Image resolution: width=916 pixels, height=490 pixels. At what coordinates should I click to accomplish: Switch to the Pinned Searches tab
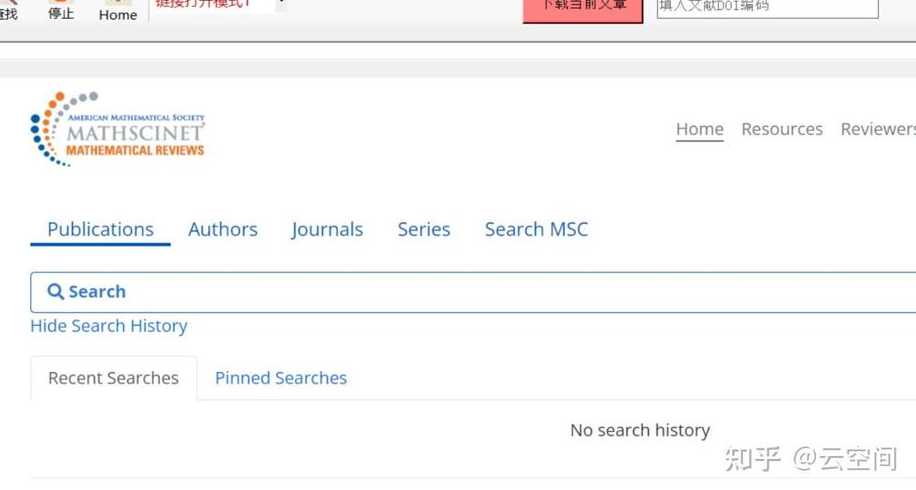[281, 378]
